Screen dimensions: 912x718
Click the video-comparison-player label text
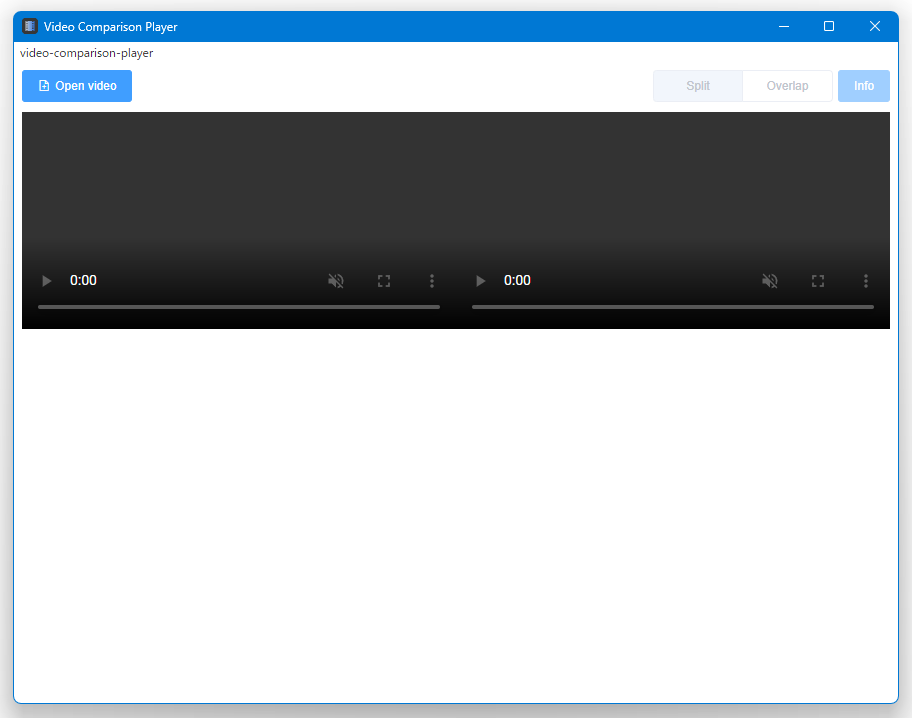(x=87, y=53)
